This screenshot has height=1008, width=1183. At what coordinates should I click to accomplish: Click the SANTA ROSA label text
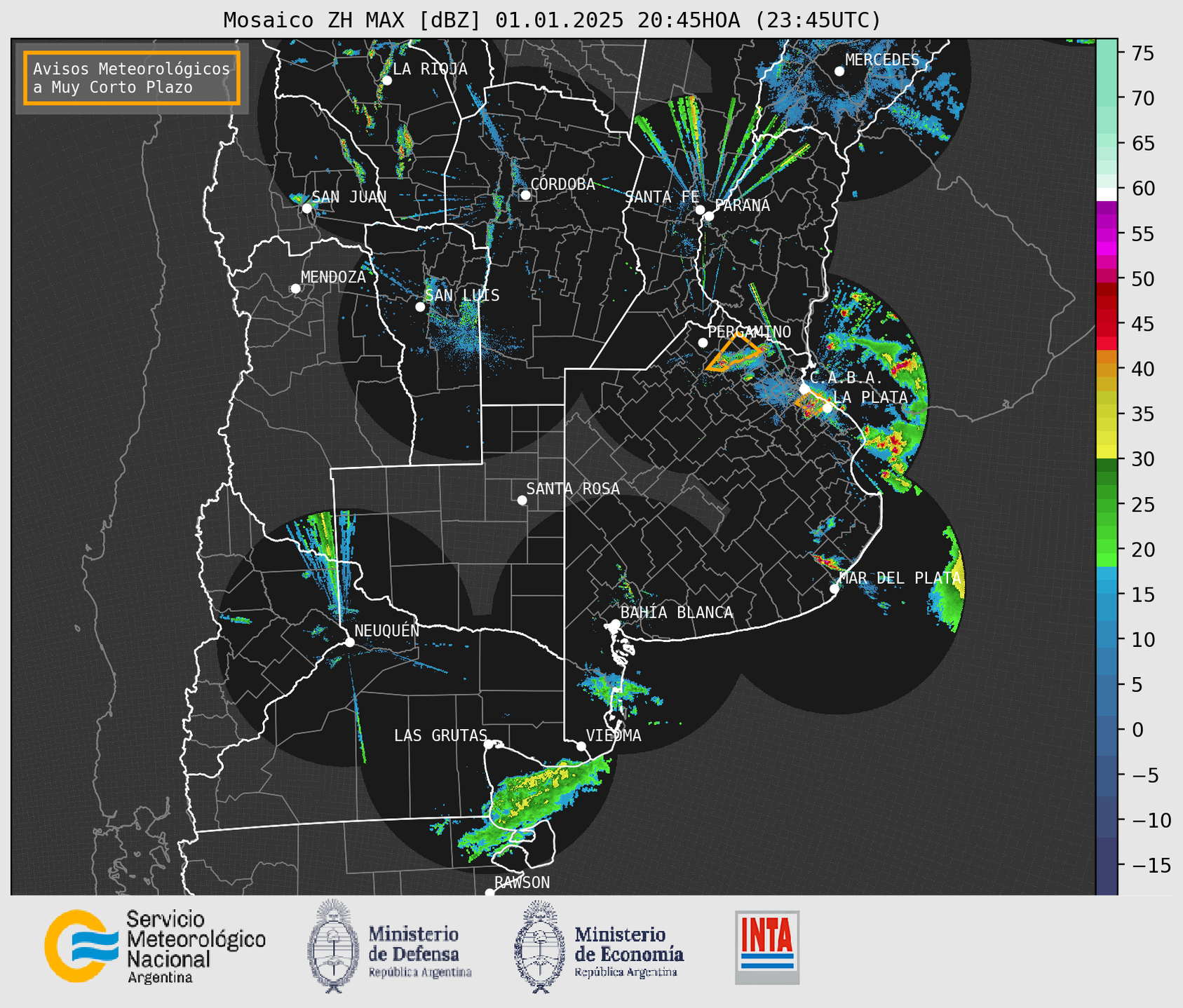click(573, 489)
